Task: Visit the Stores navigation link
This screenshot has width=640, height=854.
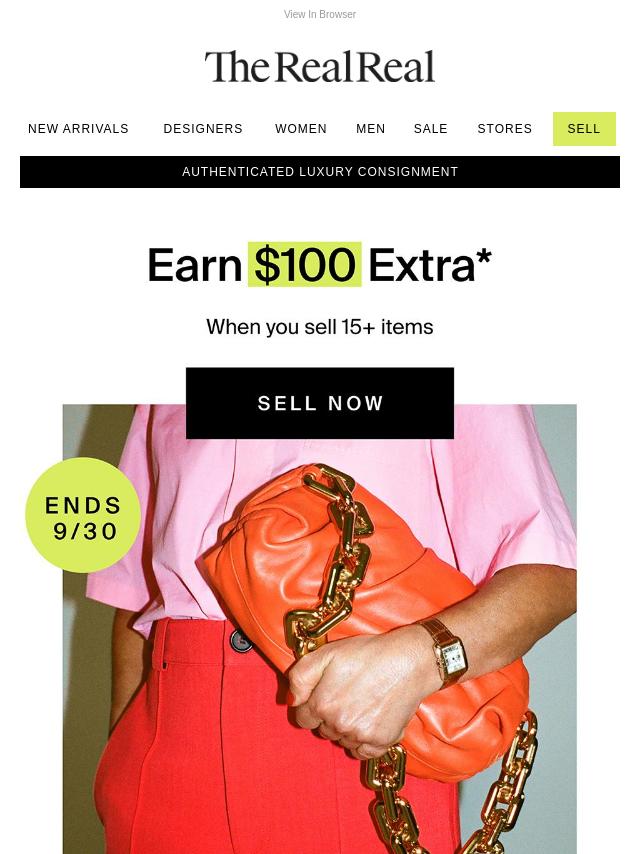Action: (504, 129)
